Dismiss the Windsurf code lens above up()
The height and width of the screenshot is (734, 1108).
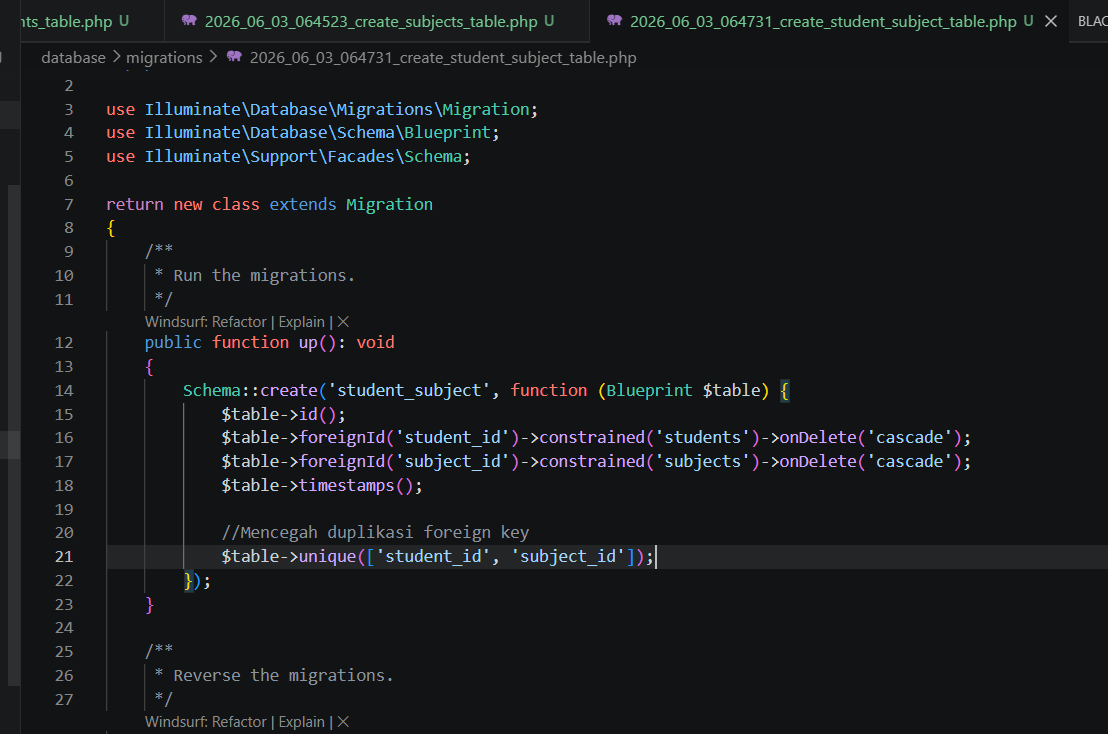[343, 322]
